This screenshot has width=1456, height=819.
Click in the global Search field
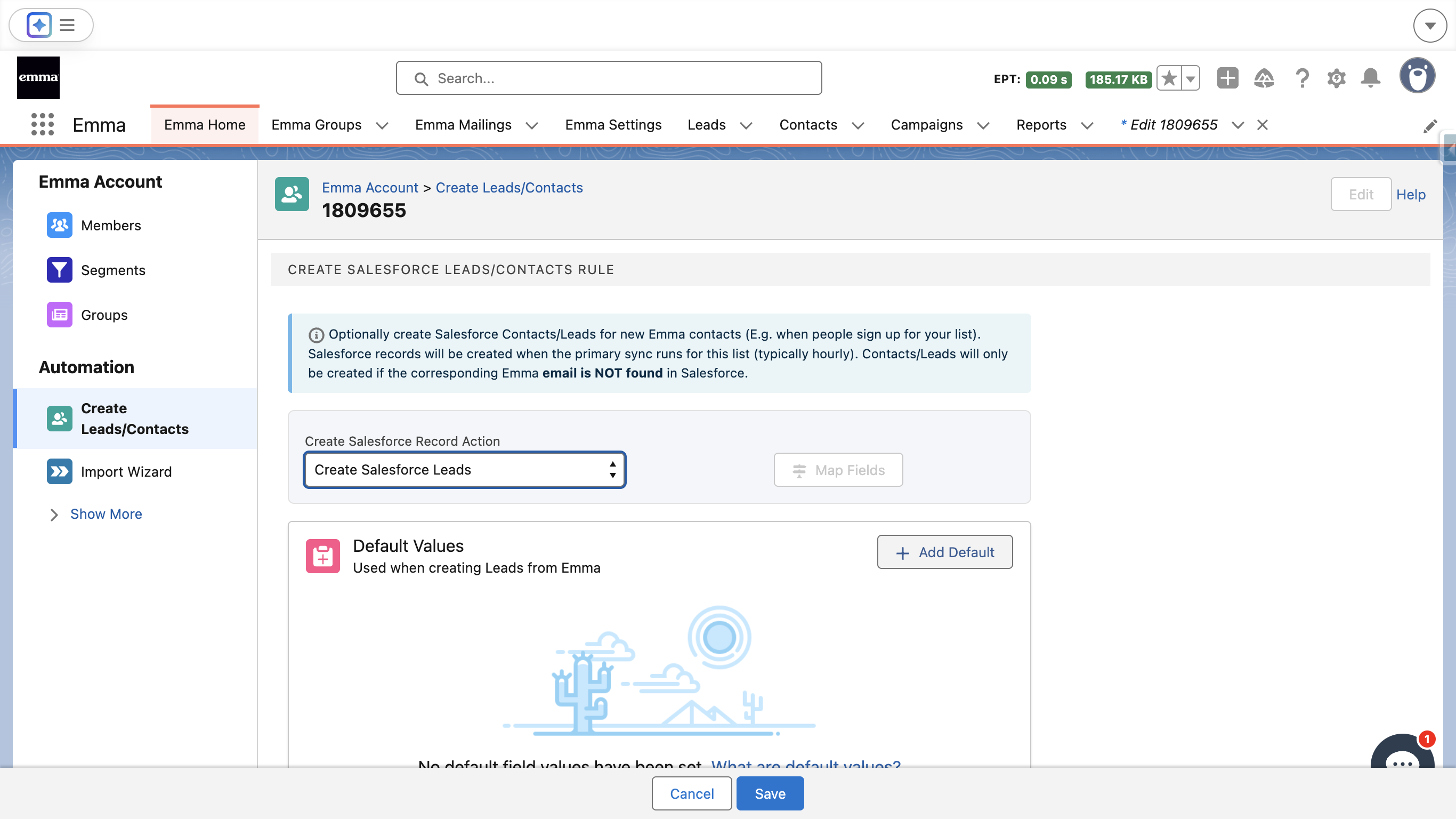click(x=609, y=78)
